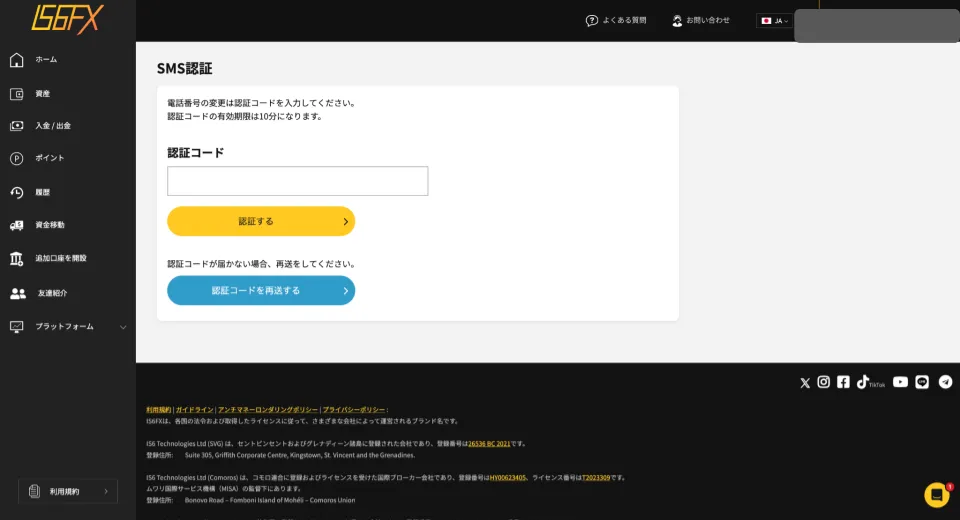960x520 pixels.
Task: Open アンチマネーロンダリングポリシー footer link
Action: (268, 410)
